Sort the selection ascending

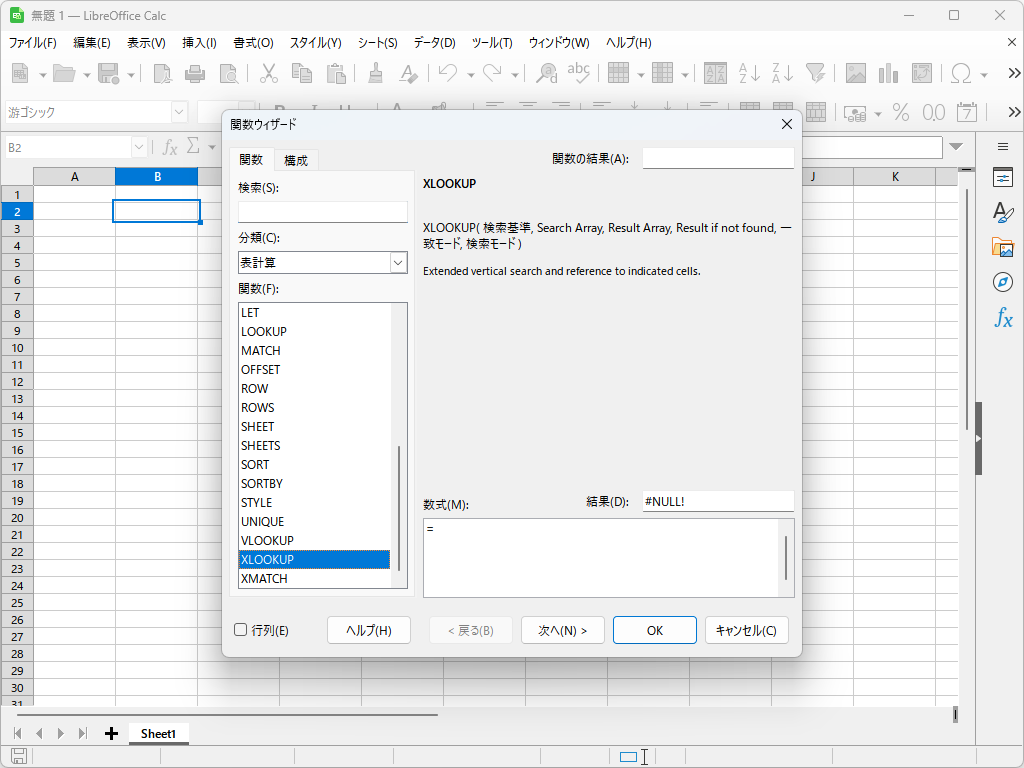pyautogui.click(x=746, y=73)
